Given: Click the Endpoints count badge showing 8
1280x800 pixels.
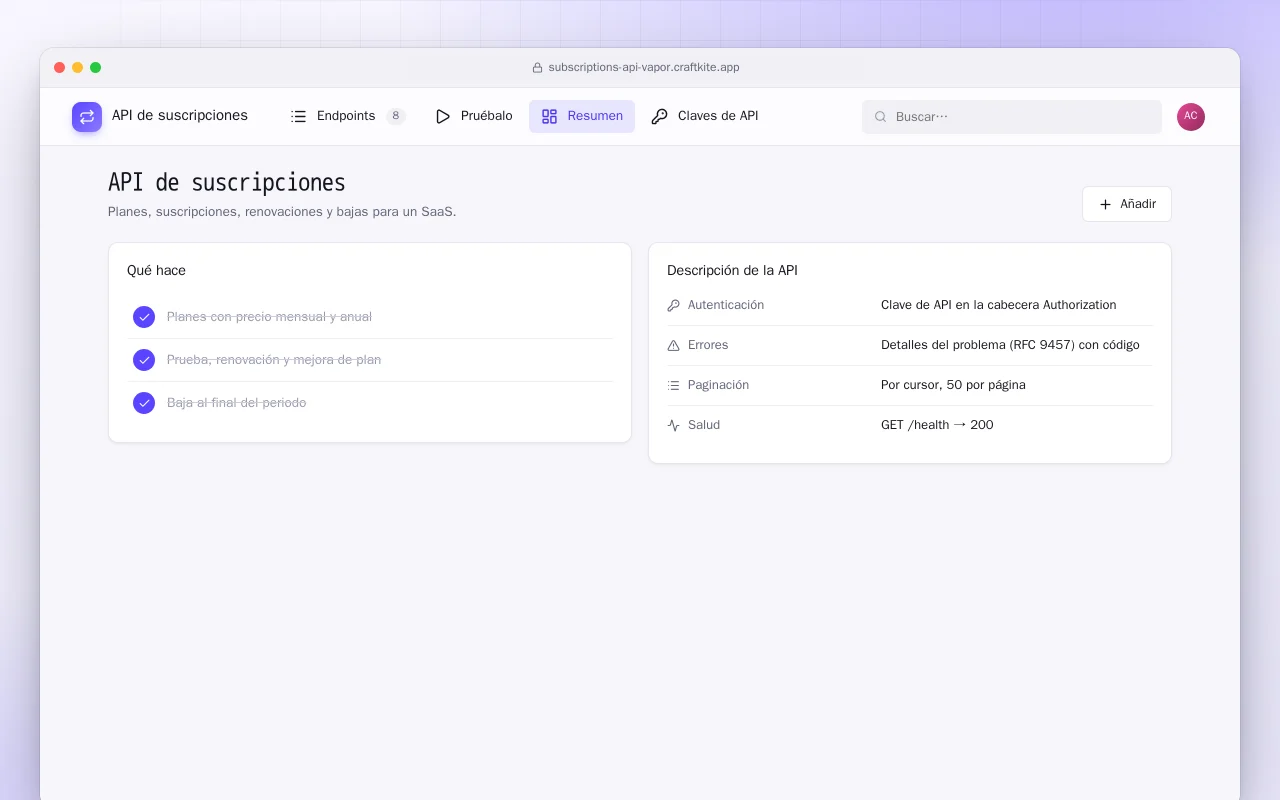Looking at the screenshot, I should [x=396, y=116].
